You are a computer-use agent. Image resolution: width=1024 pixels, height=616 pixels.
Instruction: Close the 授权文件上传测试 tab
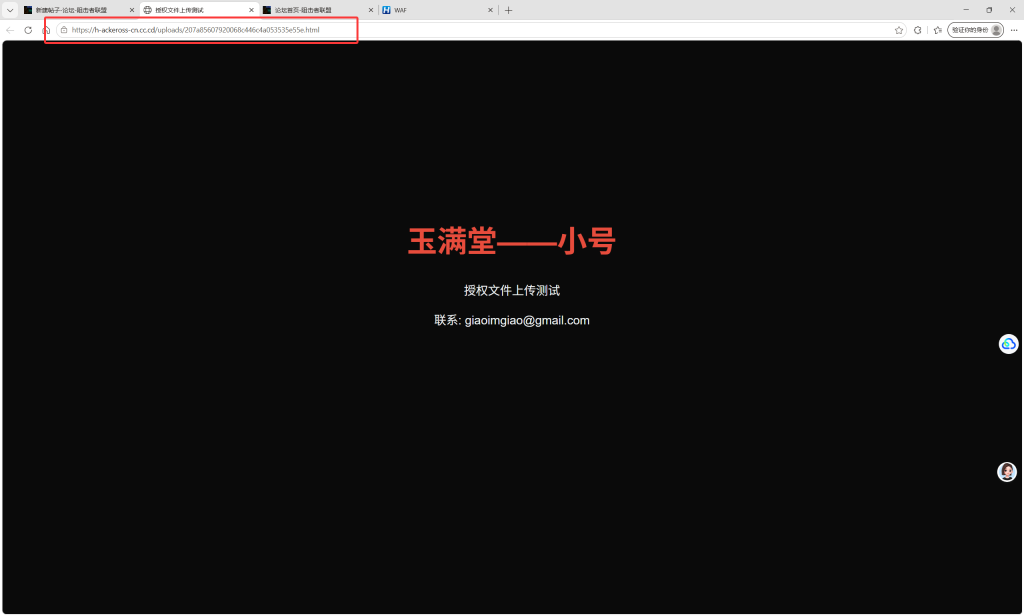tap(251, 10)
